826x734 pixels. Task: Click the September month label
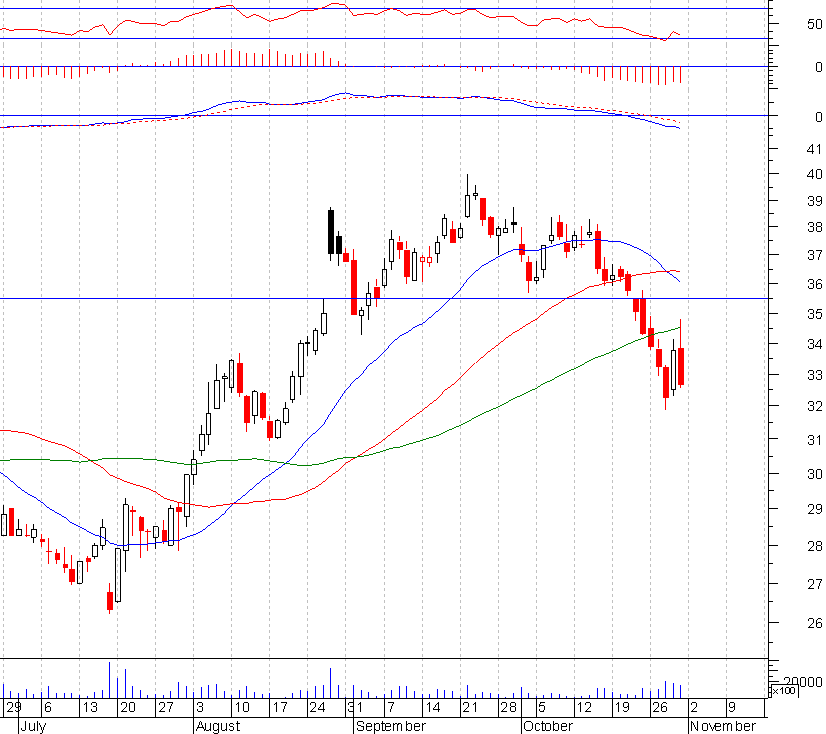click(391, 726)
